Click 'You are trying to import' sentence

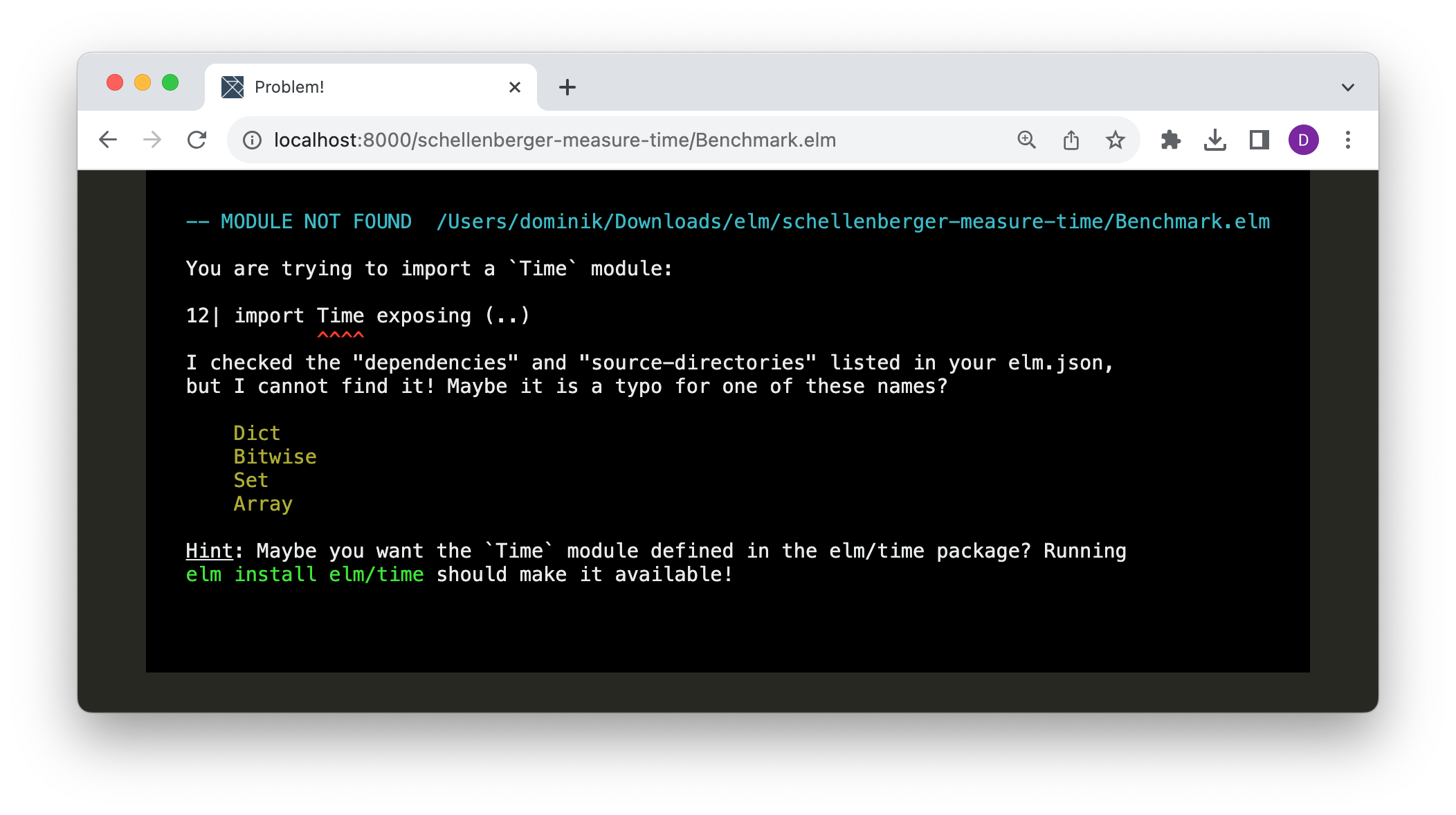429,268
